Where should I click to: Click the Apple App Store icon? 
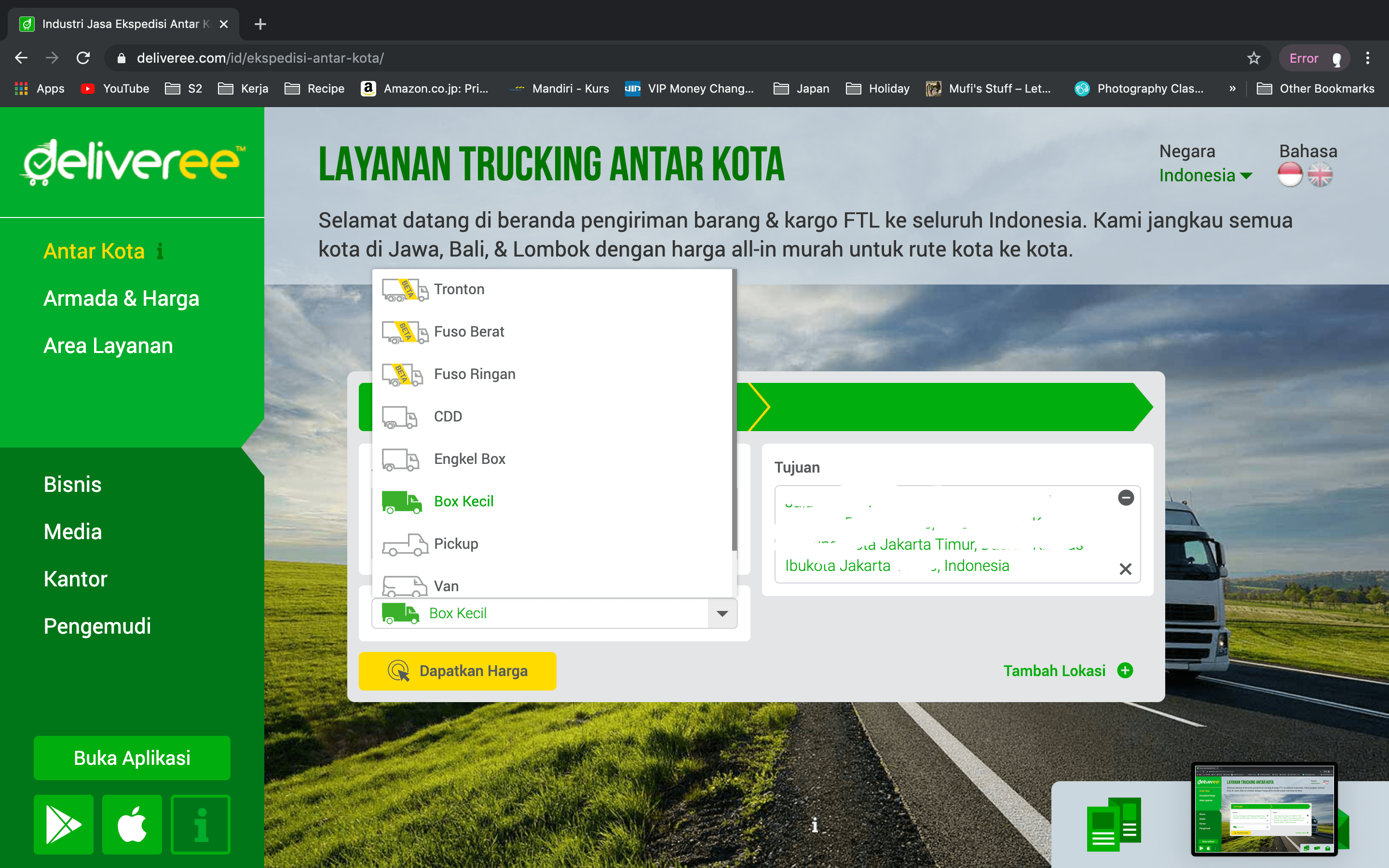pyautogui.click(x=132, y=825)
